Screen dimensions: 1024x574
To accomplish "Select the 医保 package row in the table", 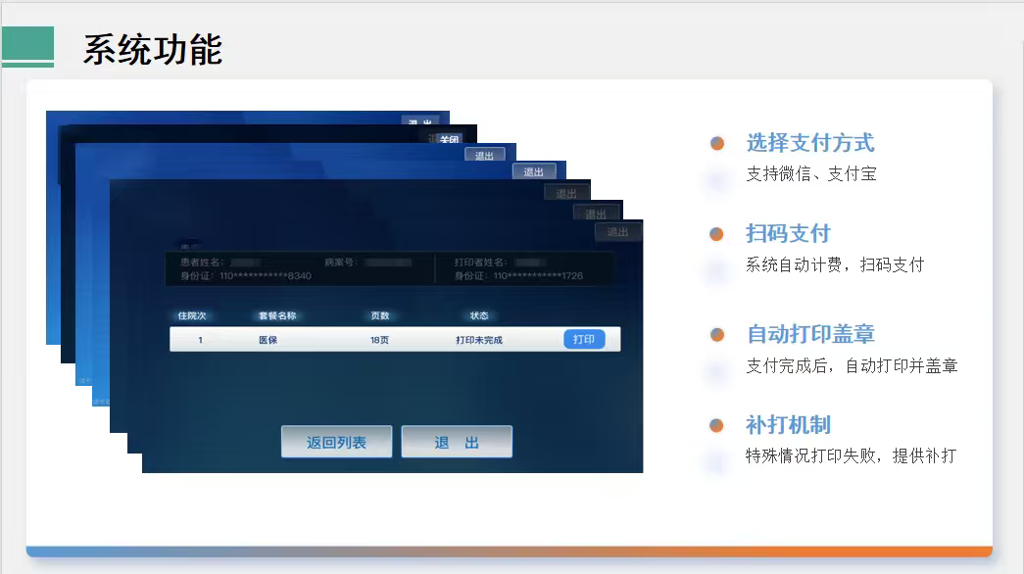I will pos(268,340).
